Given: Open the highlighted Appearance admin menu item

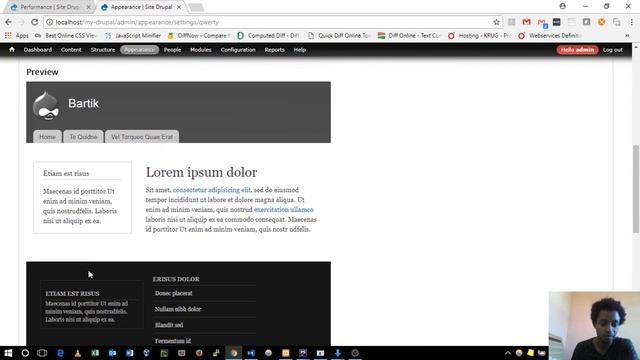Looking at the screenshot, I should (139, 50).
